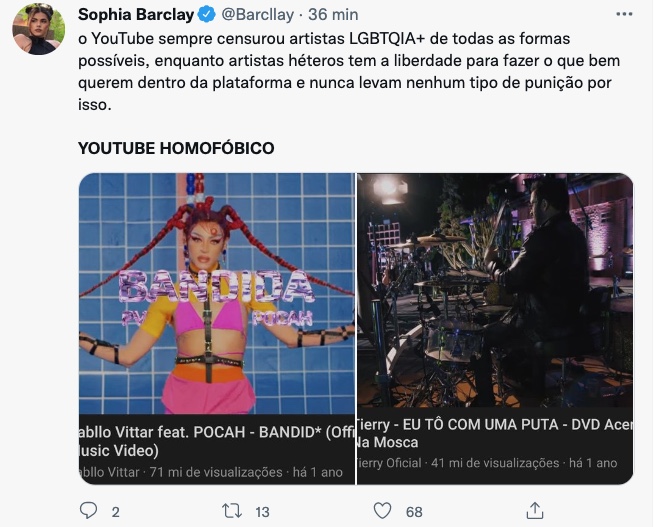Click the reply speech bubble icon
Image resolution: width=661 pixels, height=527 pixels.
pos(88,511)
